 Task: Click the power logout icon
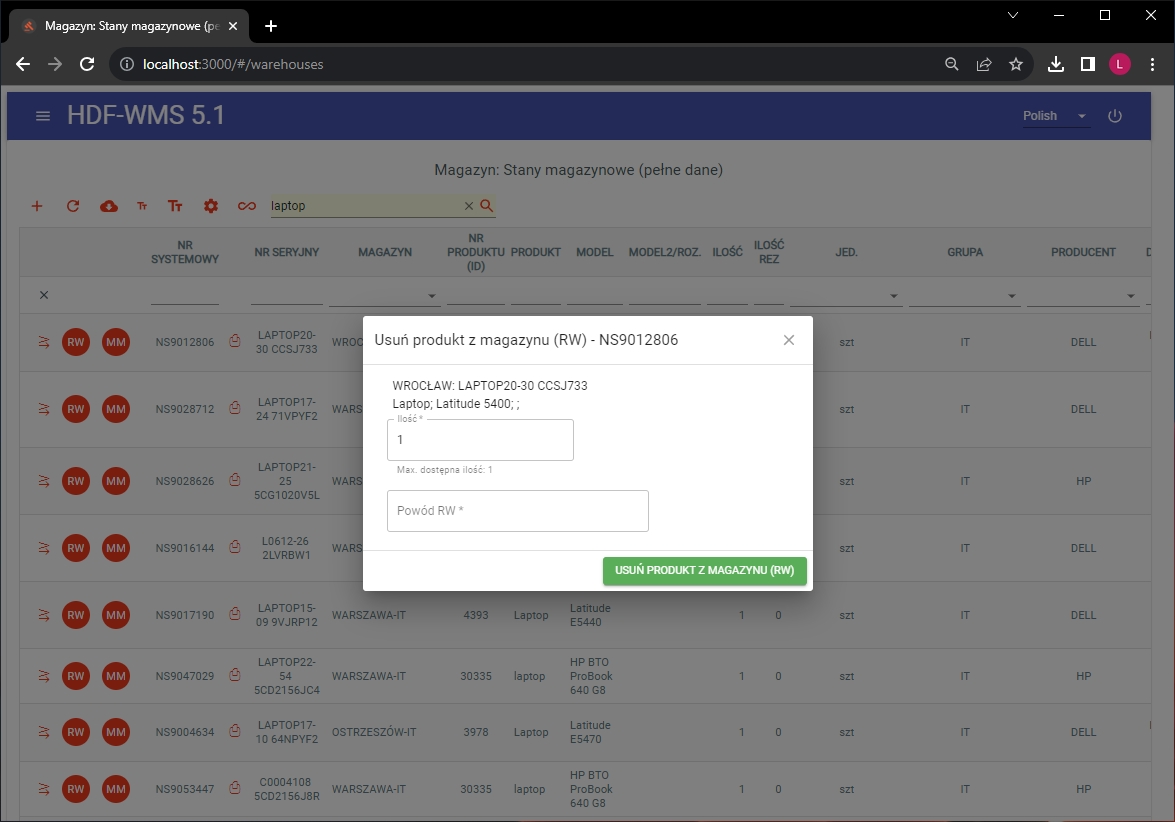(1115, 116)
